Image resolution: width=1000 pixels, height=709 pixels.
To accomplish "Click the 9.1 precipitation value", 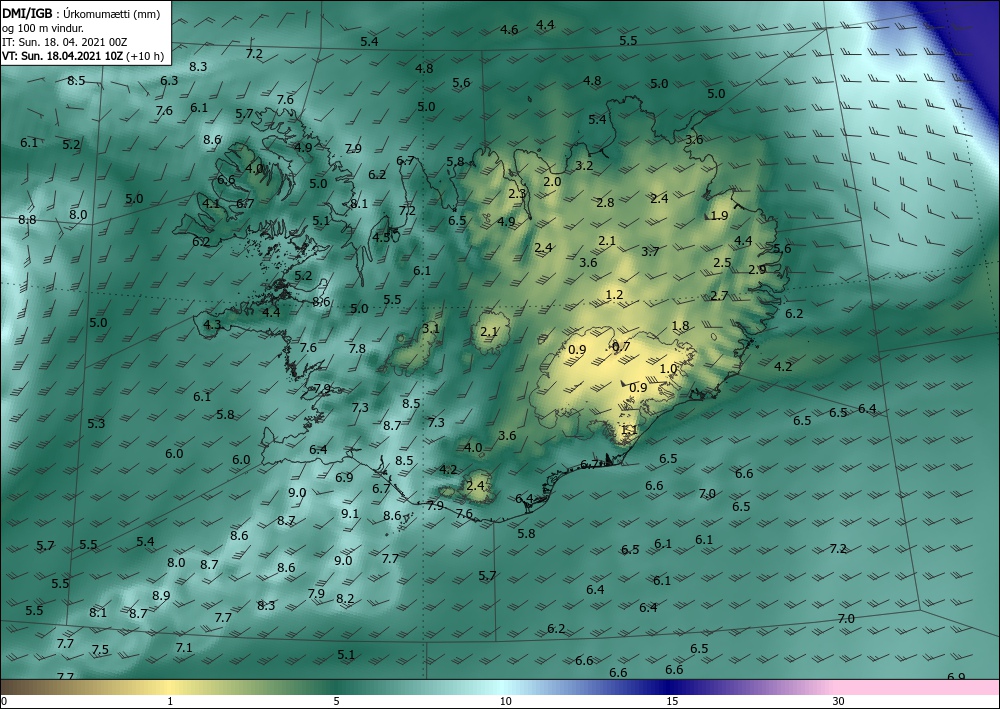I will 350,513.
